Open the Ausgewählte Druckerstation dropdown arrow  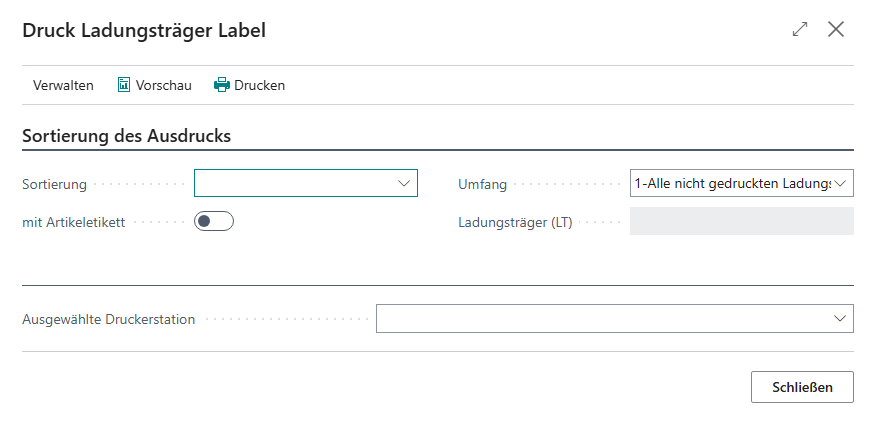tap(840, 319)
